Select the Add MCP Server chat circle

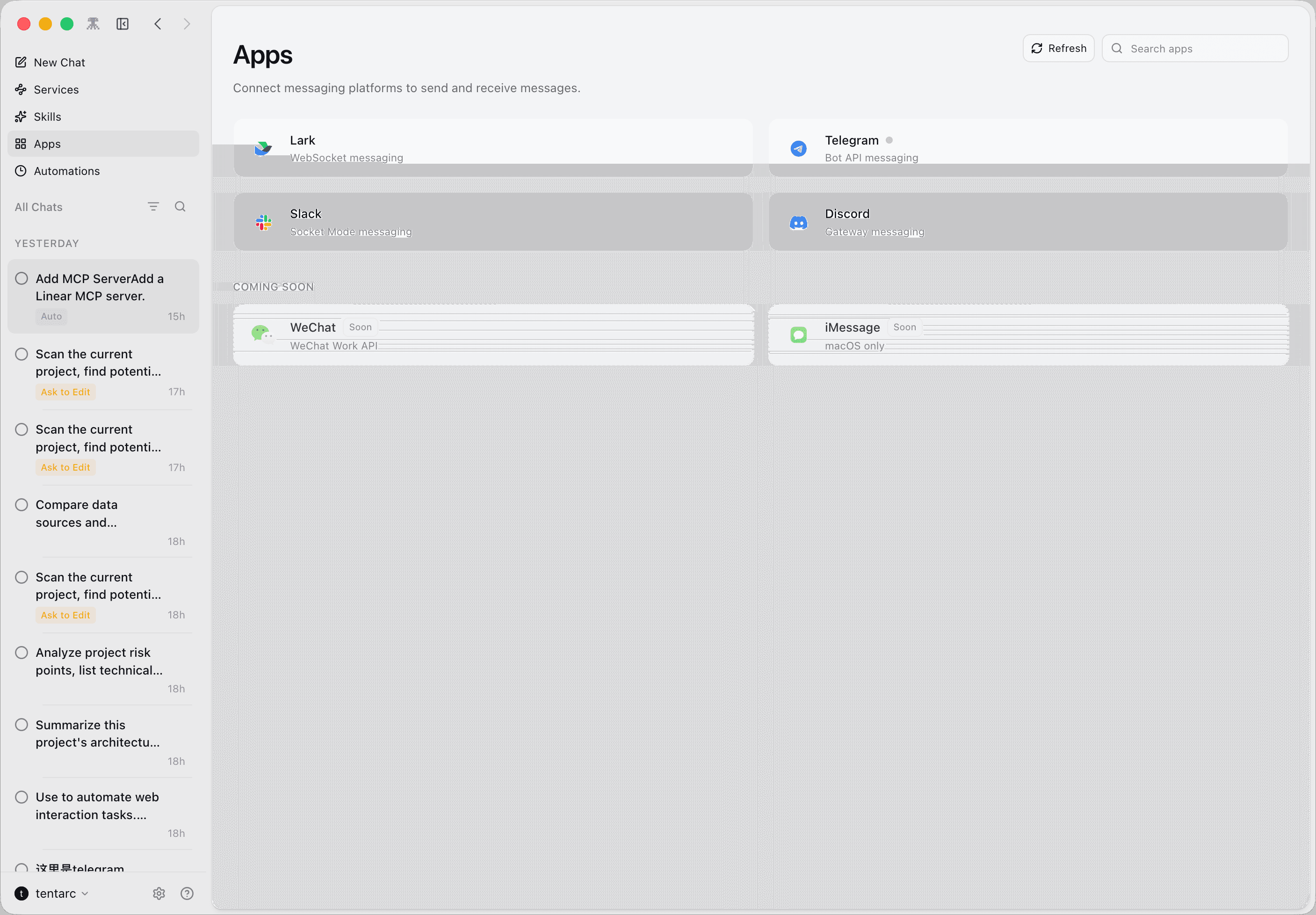click(22, 278)
